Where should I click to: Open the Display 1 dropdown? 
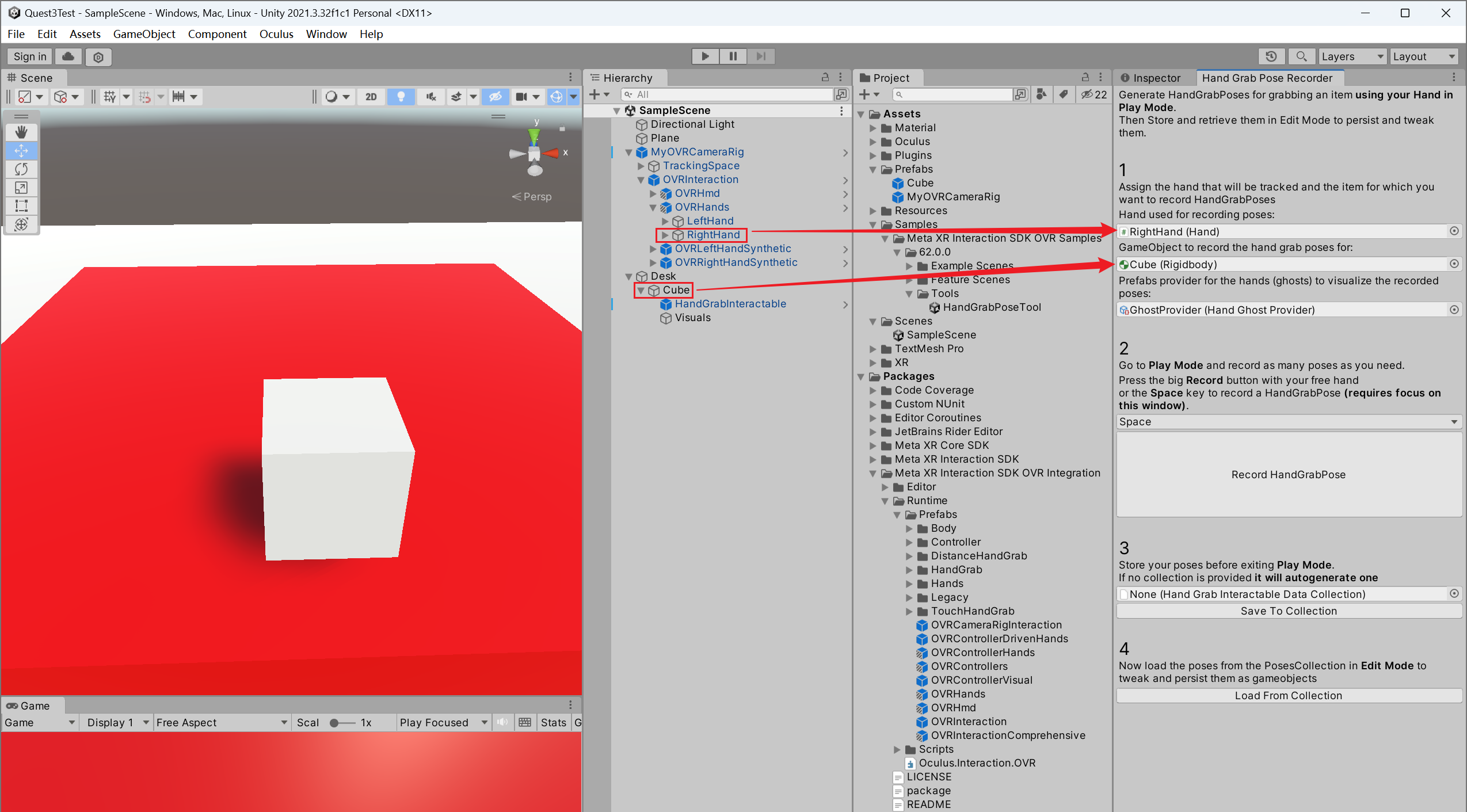point(117,723)
